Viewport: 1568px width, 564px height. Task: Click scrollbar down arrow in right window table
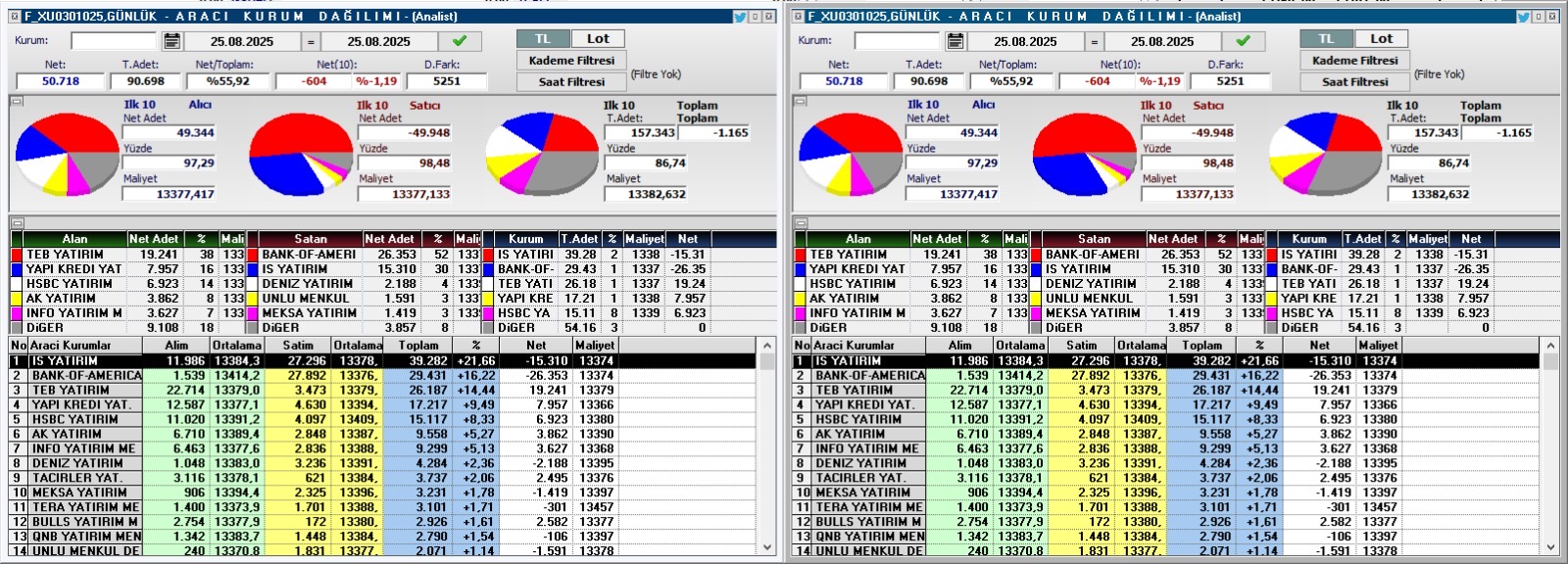coord(1550,548)
